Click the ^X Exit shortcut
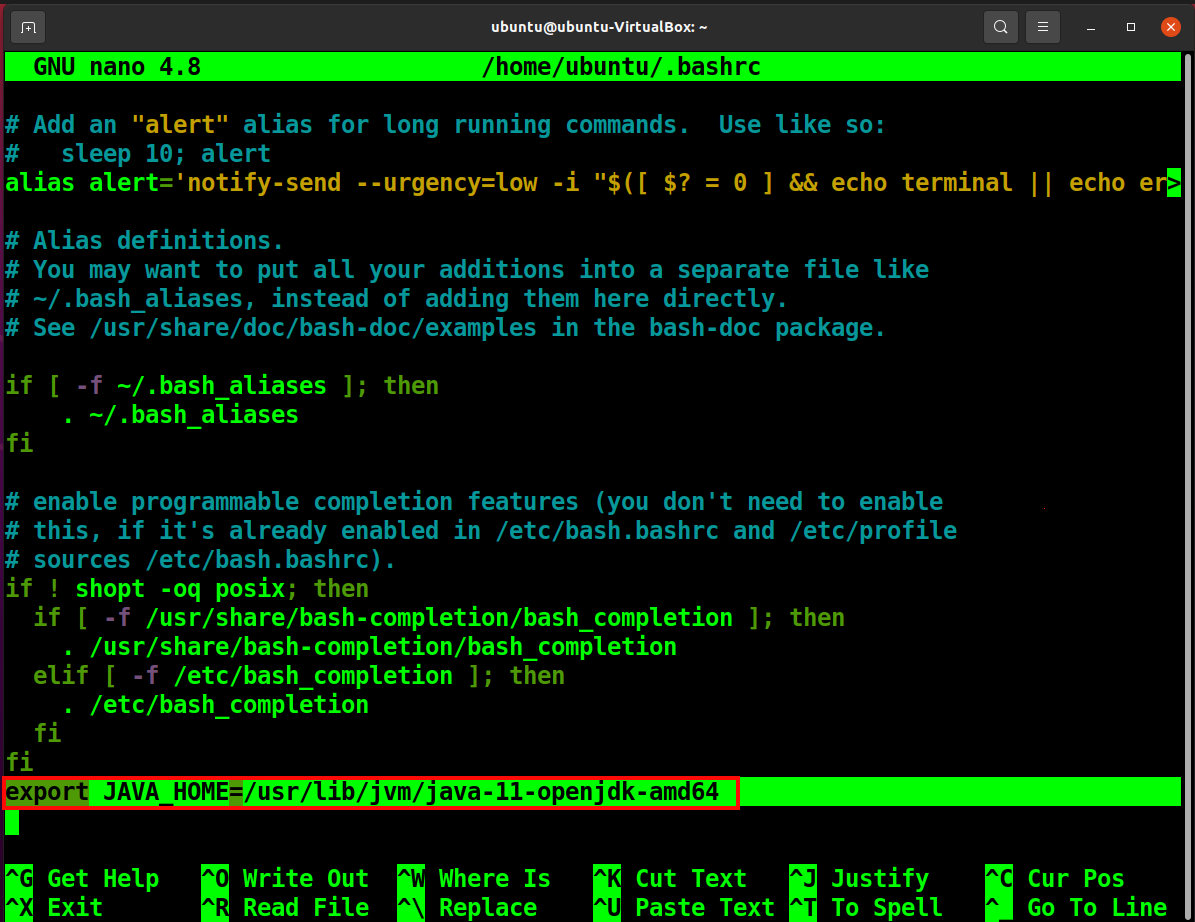The height and width of the screenshot is (922, 1195). (55, 907)
